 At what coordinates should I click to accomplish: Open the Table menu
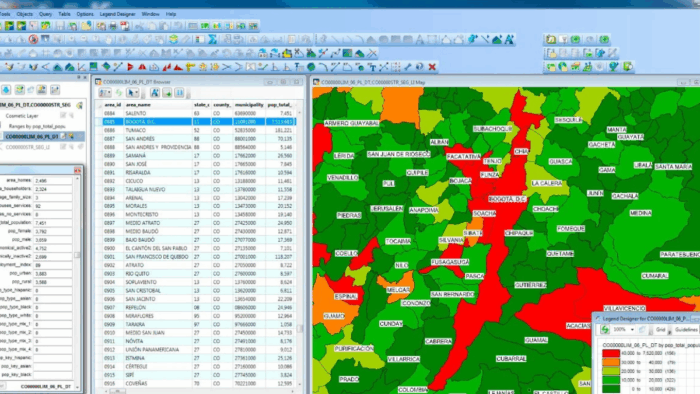(64, 14)
